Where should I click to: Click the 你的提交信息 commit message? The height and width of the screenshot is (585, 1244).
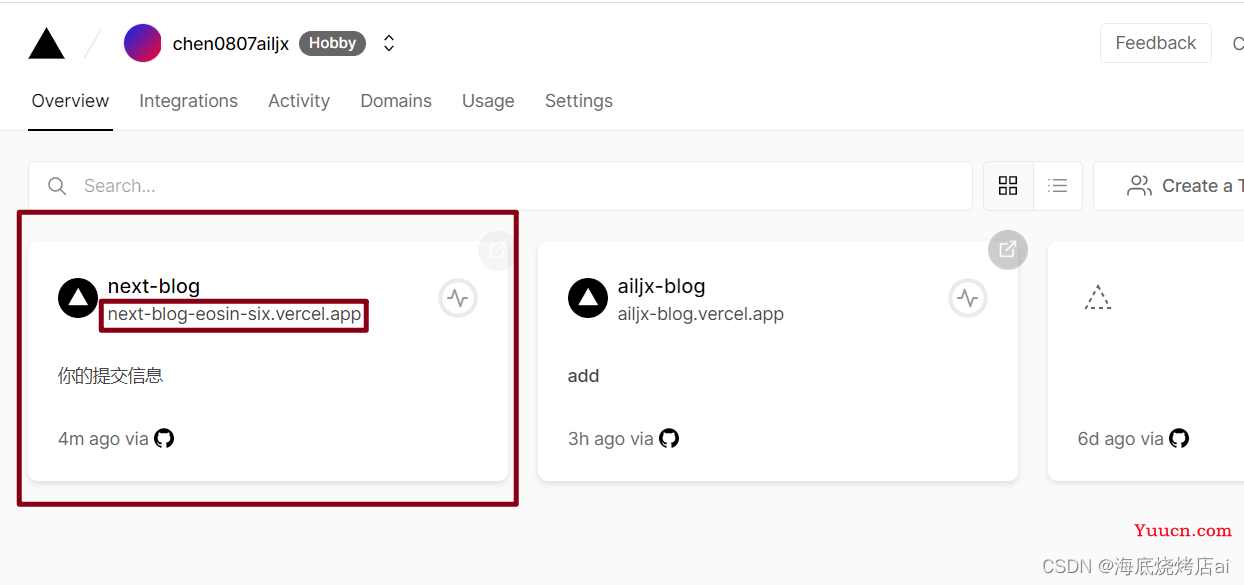click(x=111, y=376)
